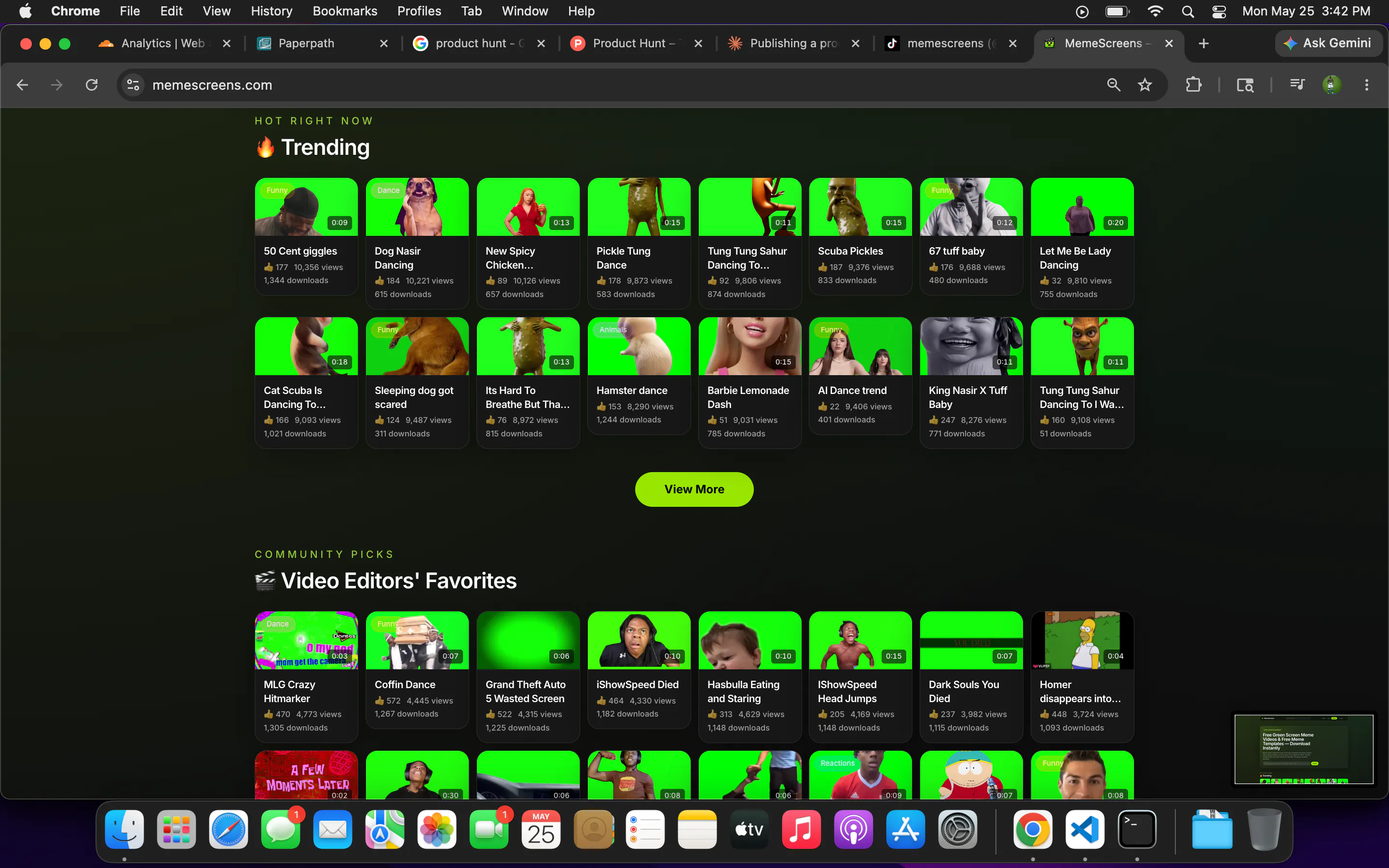Open the Bookmarks menu
The width and height of the screenshot is (1389, 868).
(345, 12)
